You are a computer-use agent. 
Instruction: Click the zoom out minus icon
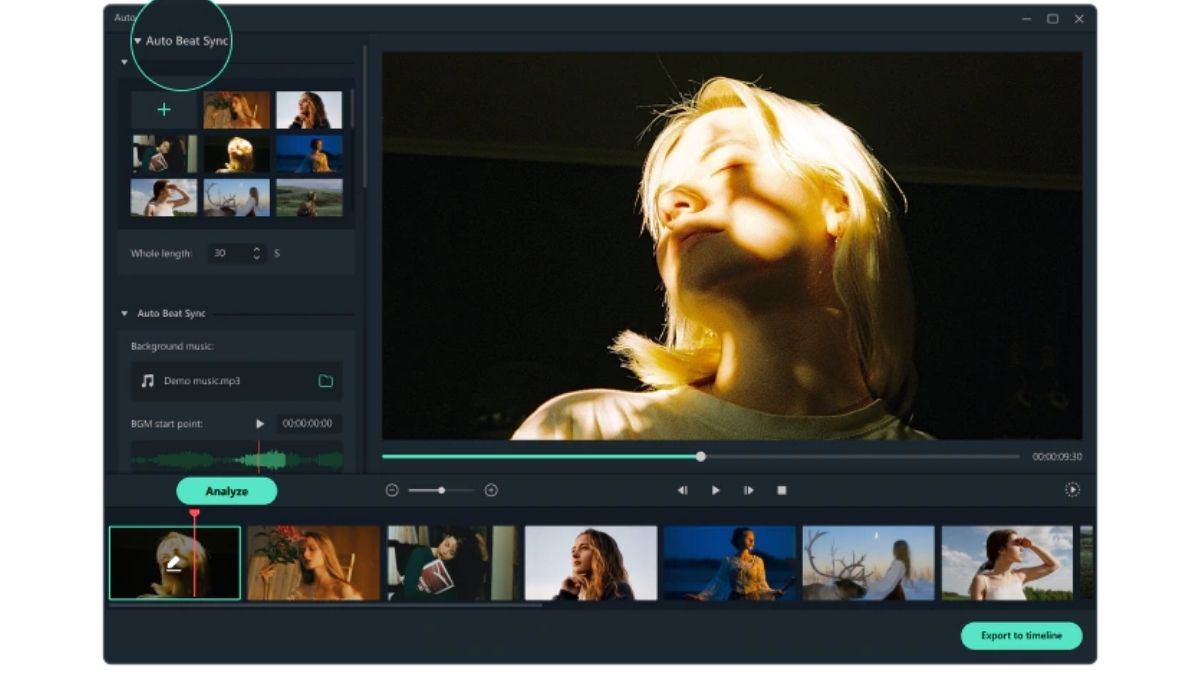tap(392, 490)
